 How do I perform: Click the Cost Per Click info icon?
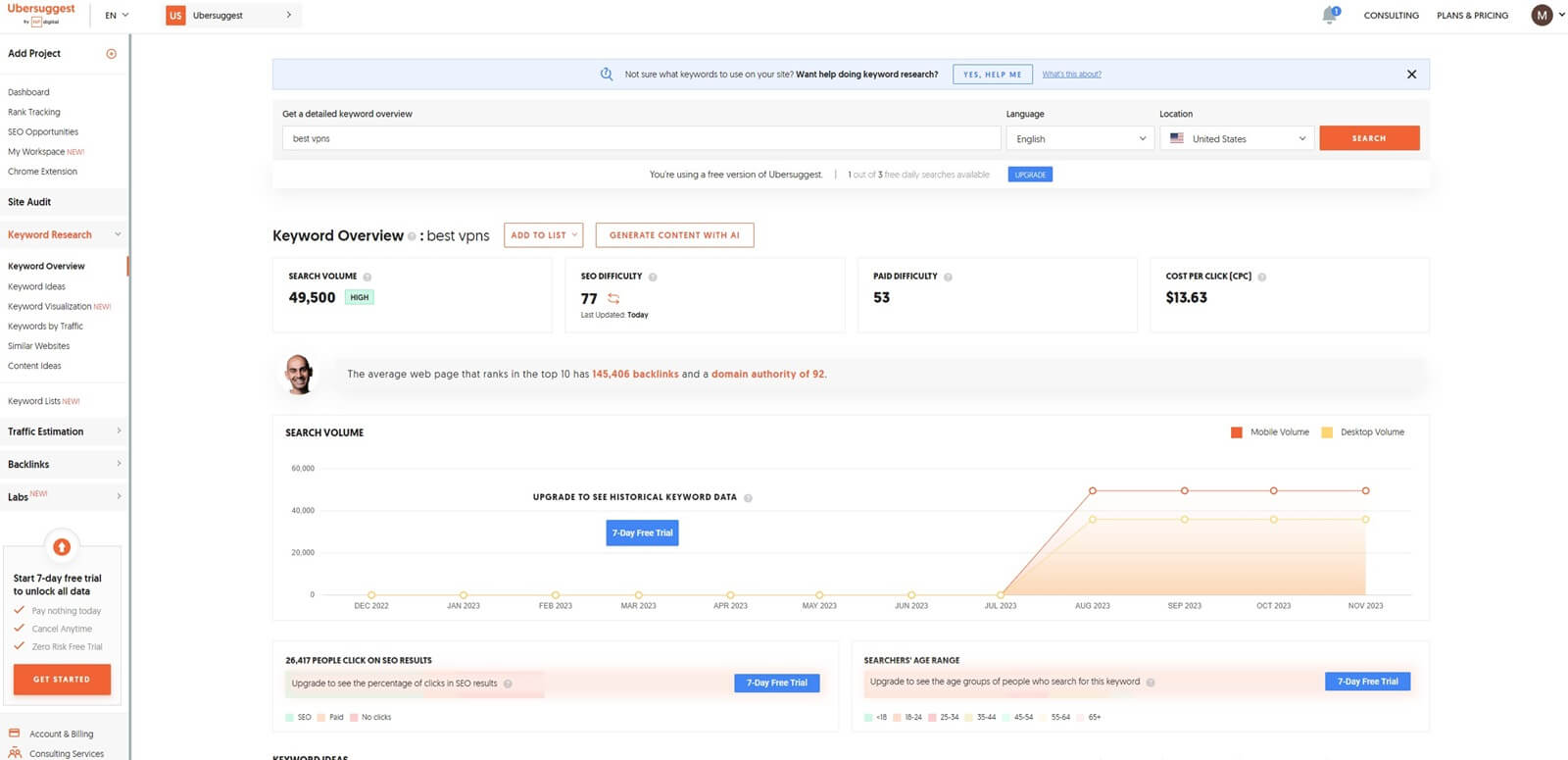[1261, 277]
